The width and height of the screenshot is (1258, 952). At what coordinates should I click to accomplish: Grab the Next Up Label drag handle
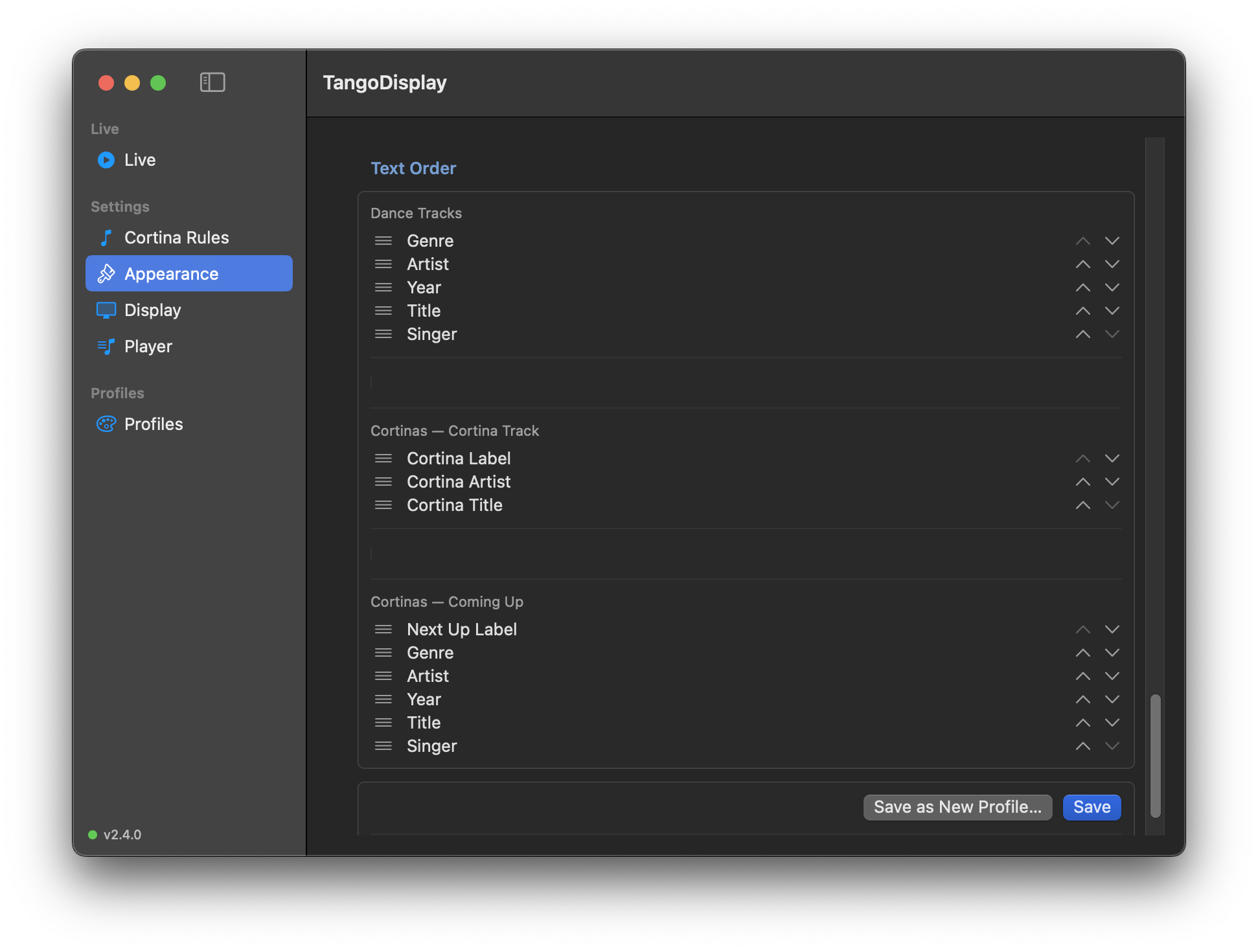pyautogui.click(x=383, y=629)
